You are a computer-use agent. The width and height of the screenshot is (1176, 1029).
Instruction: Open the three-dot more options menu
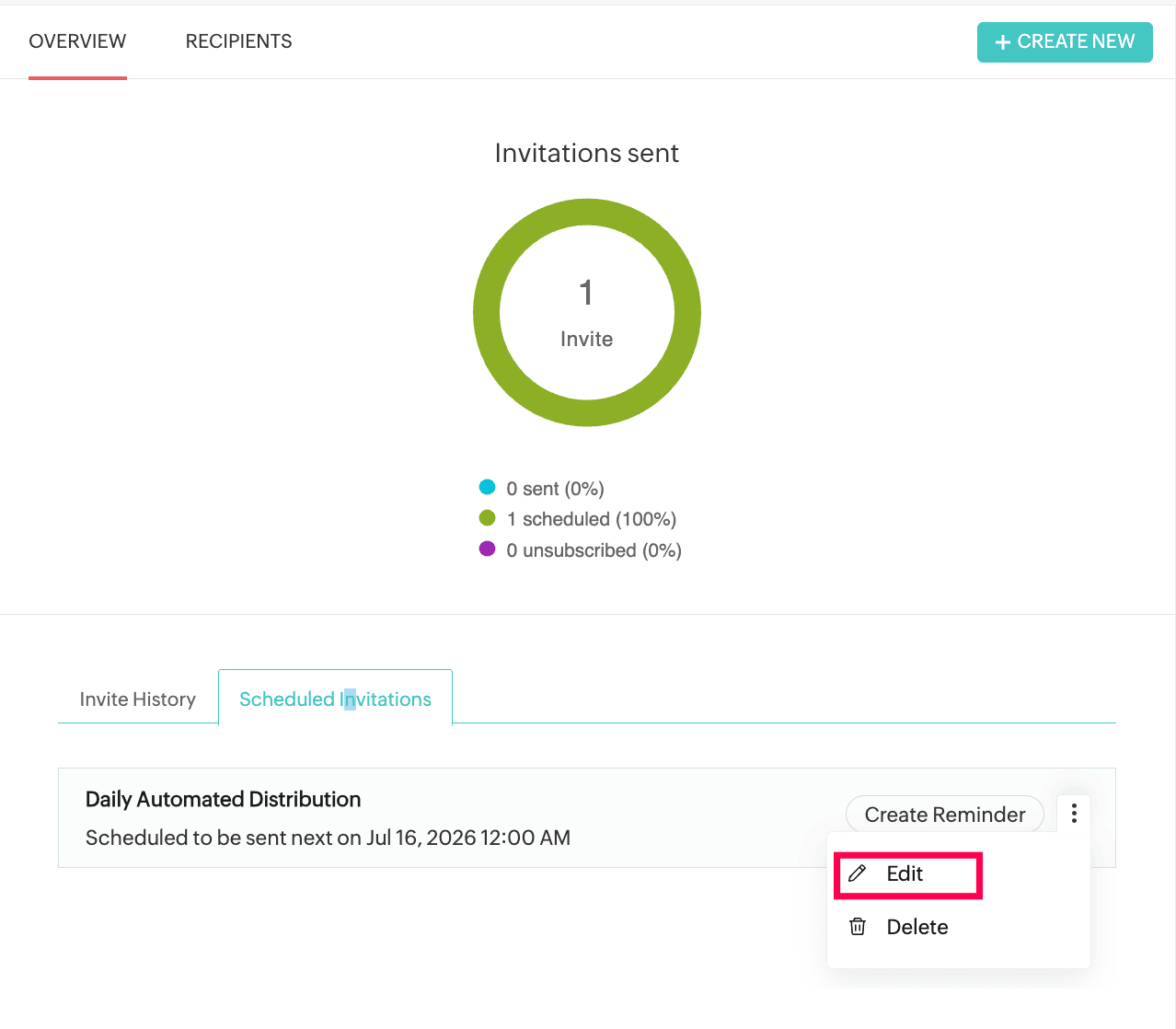[1074, 813]
